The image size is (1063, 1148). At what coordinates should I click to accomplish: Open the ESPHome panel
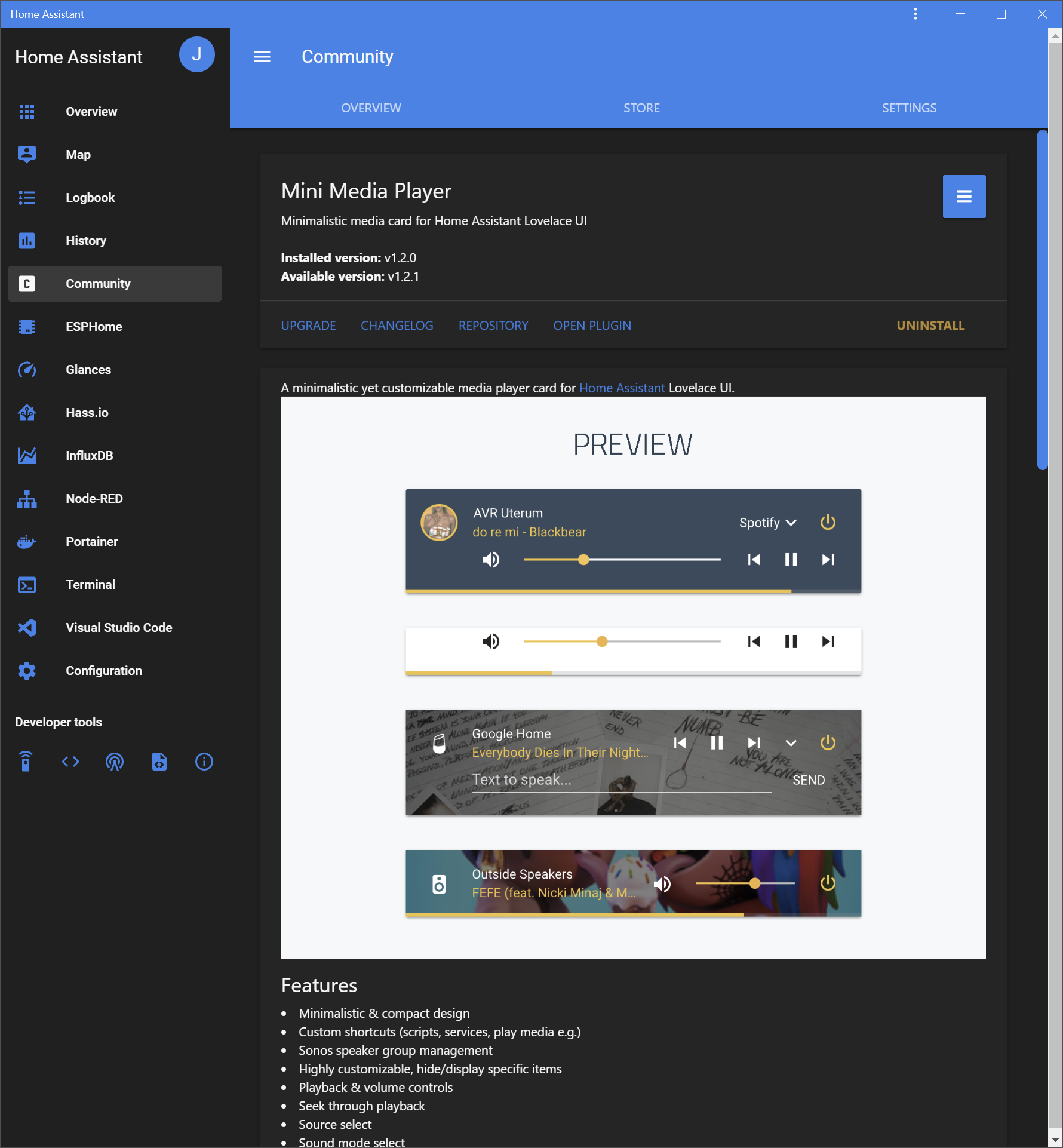[115, 327]
